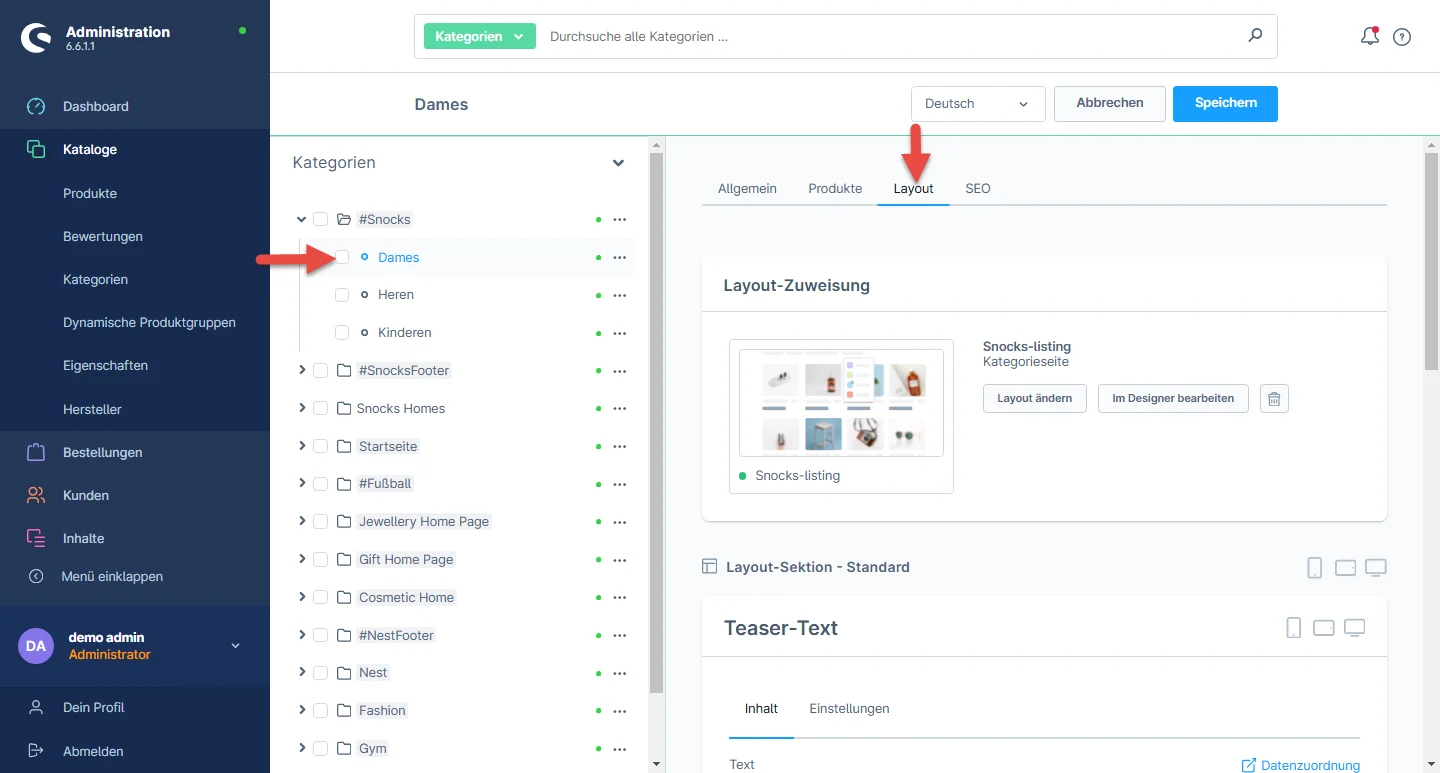Click the Speichern button

pyautogui.click(x=1225, y=103)
